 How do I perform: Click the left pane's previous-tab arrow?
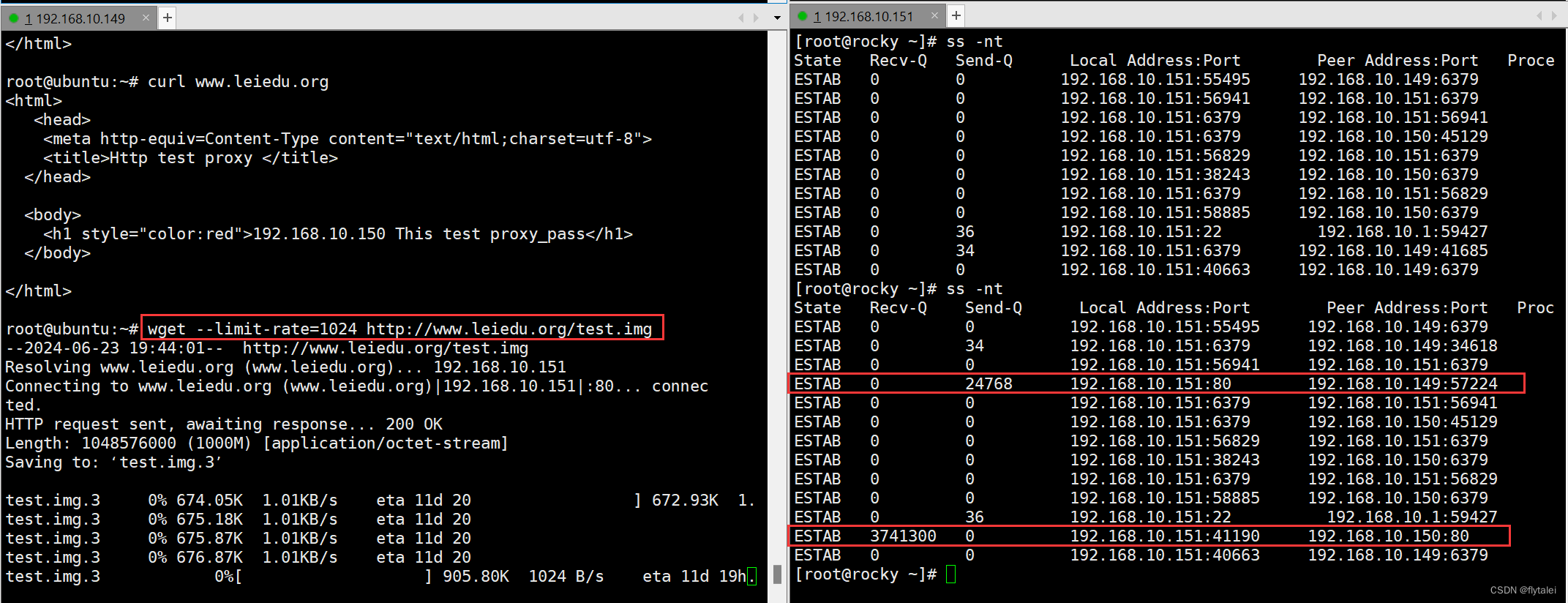(741, 18)
